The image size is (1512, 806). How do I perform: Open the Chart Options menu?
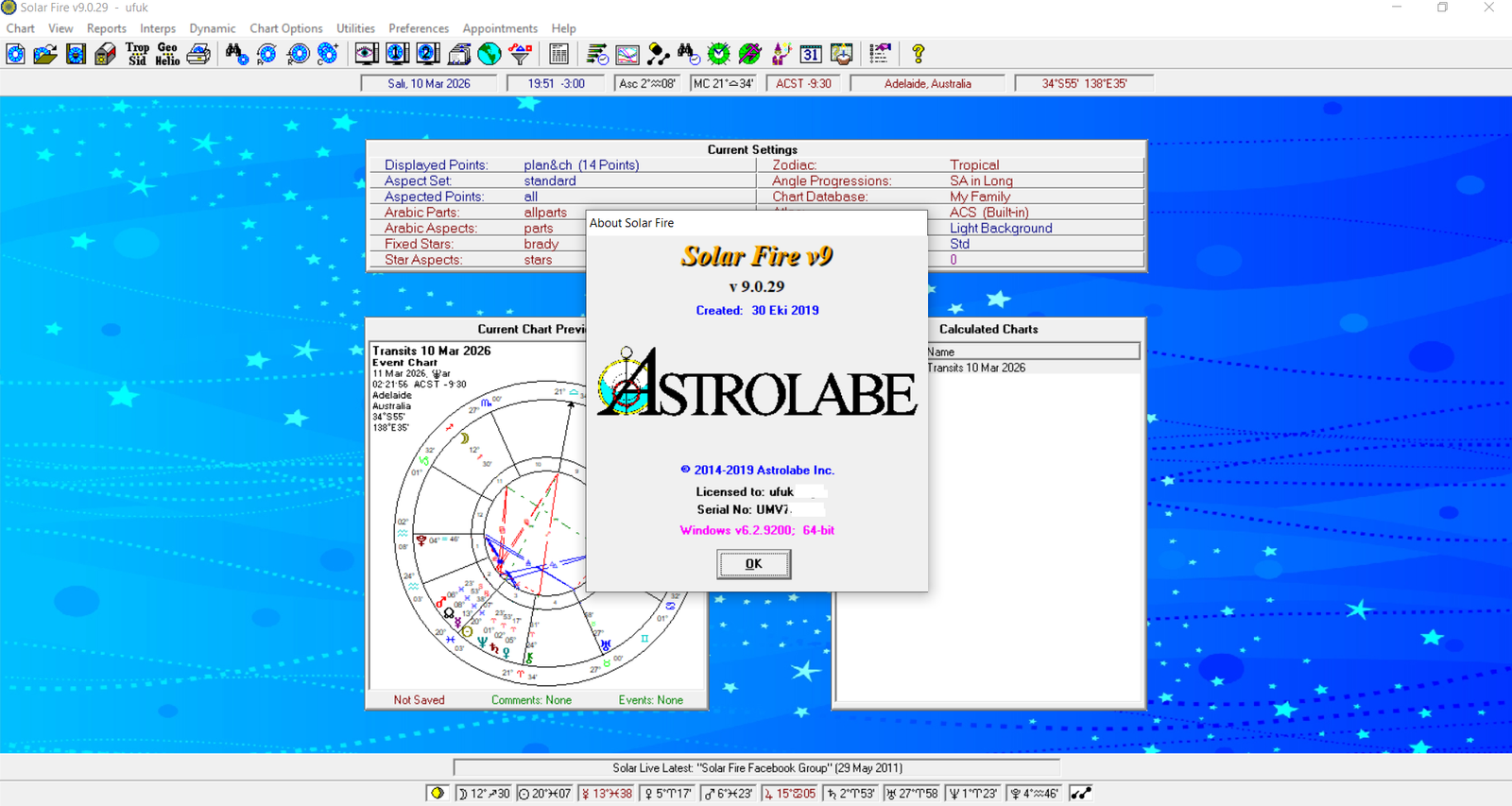[x=285, y=28]
